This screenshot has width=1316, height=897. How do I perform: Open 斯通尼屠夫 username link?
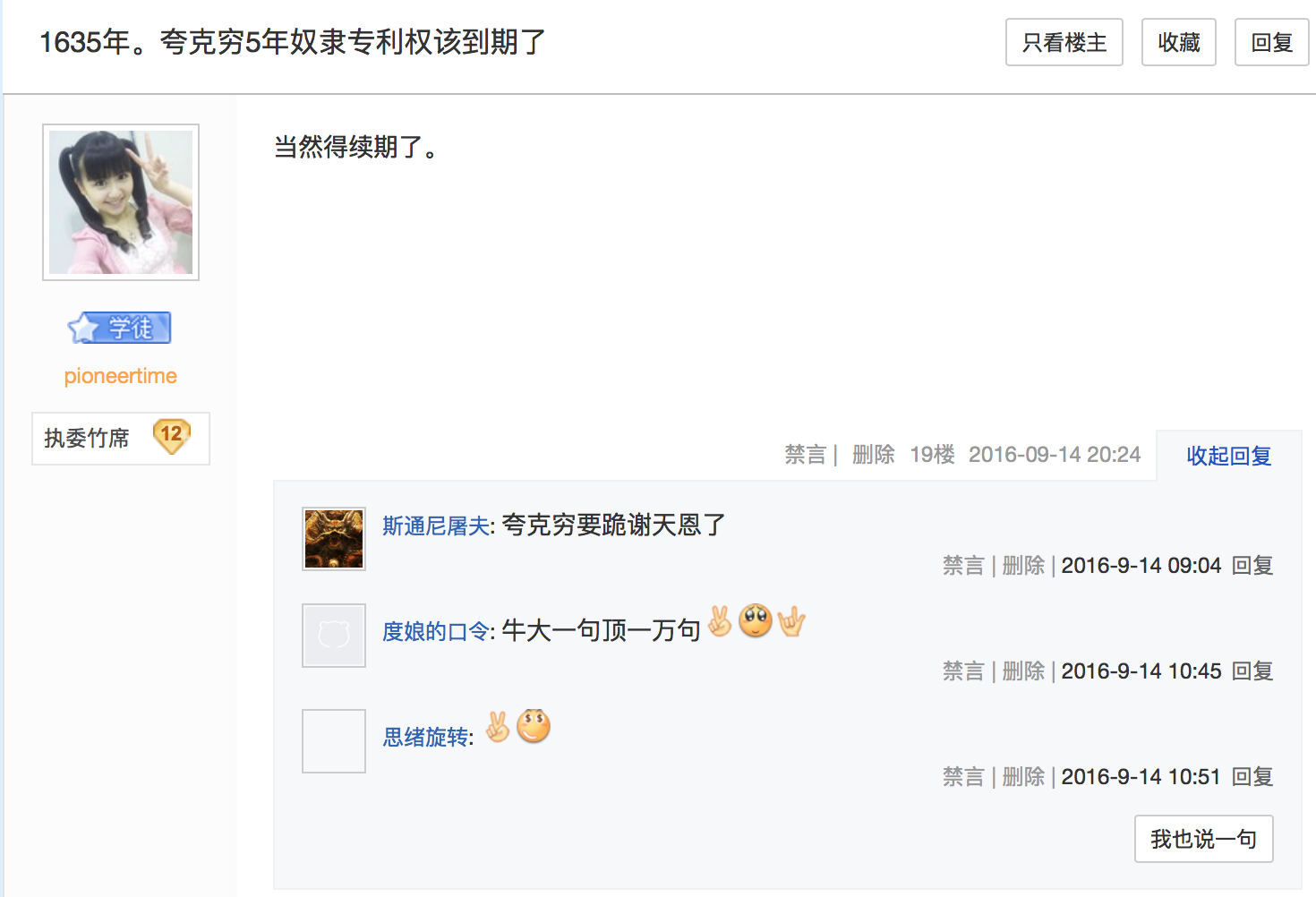point(436,525)
